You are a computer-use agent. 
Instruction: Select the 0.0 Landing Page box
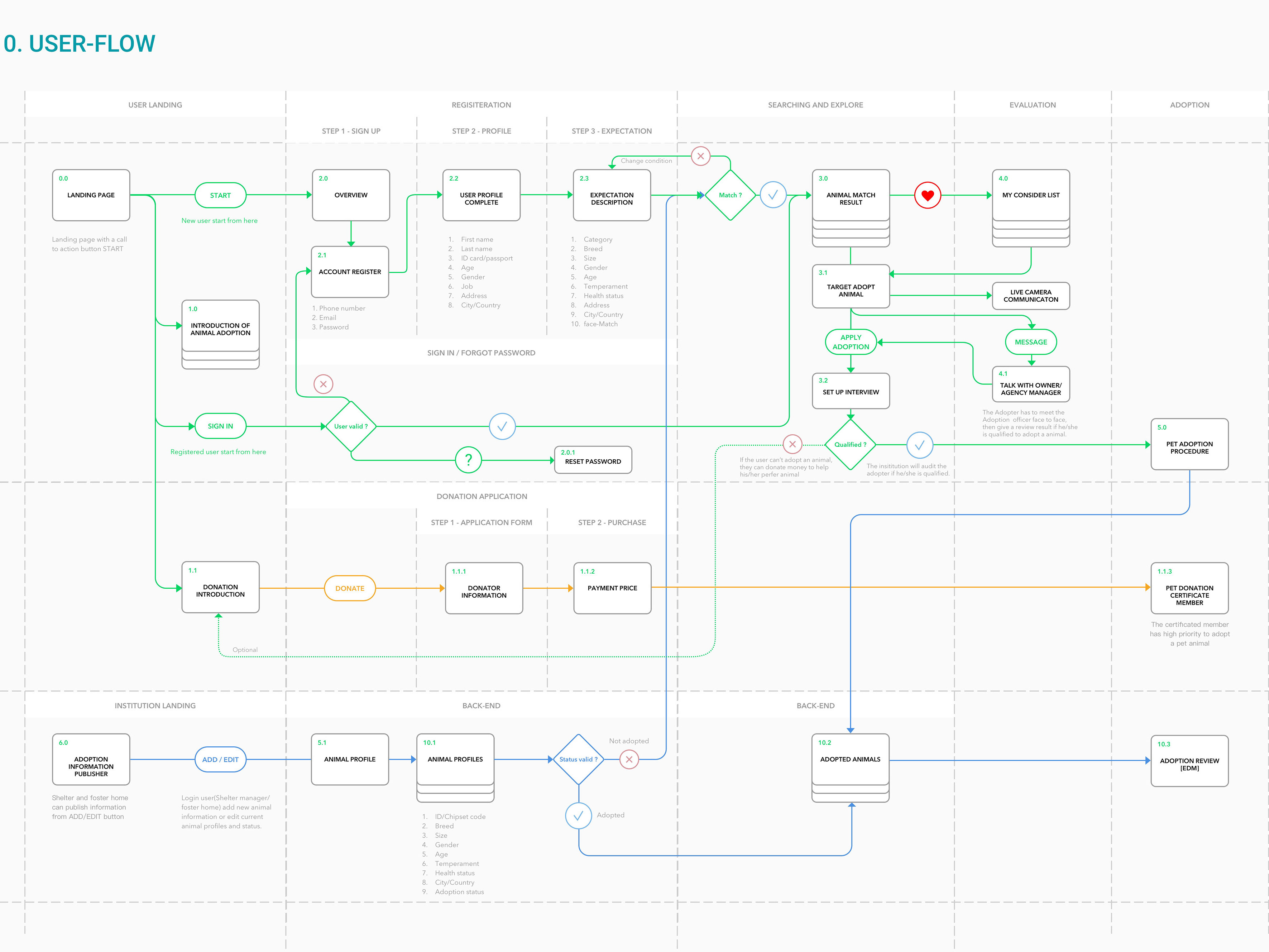[x=91, y=195]
